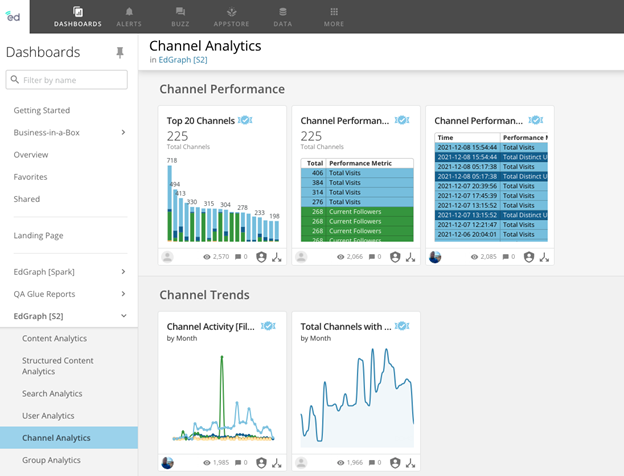Go to Getting Started page
Viewport: 624px width, 476px height.
[41, 110]
